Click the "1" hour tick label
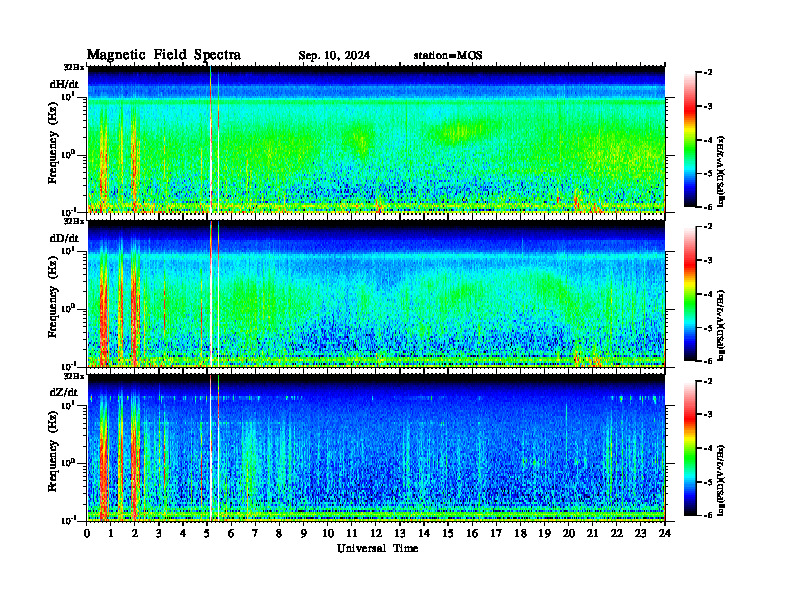The width and height of the screenshot is (792, 612). tap(111, 533)
